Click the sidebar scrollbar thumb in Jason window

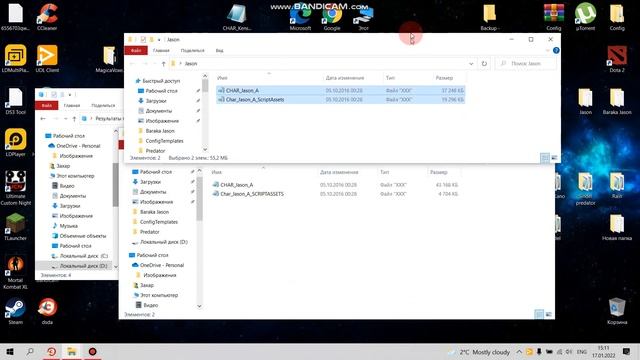(205, 85)
